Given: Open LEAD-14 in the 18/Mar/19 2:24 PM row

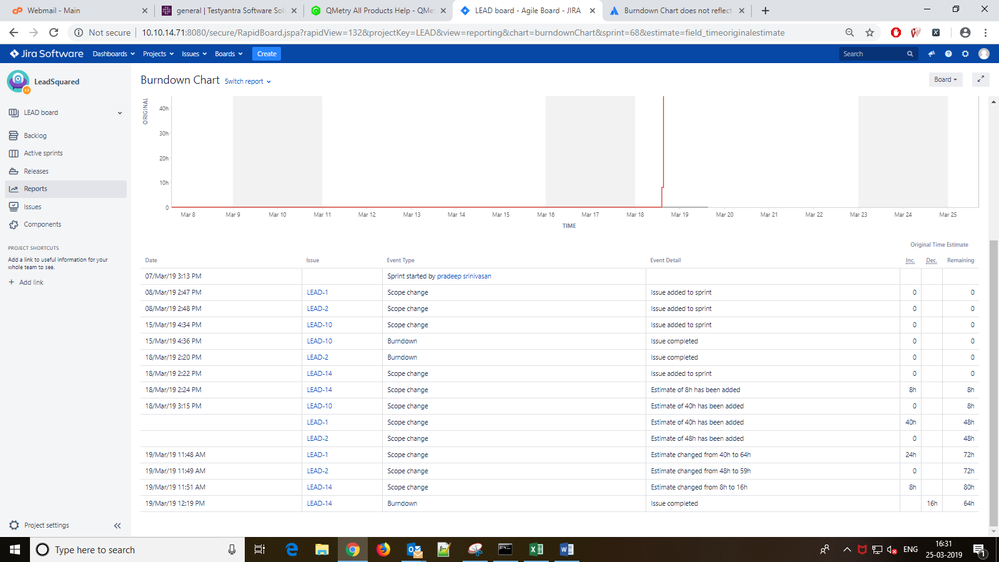Looking at the screenshot, I should coord(319,390).
